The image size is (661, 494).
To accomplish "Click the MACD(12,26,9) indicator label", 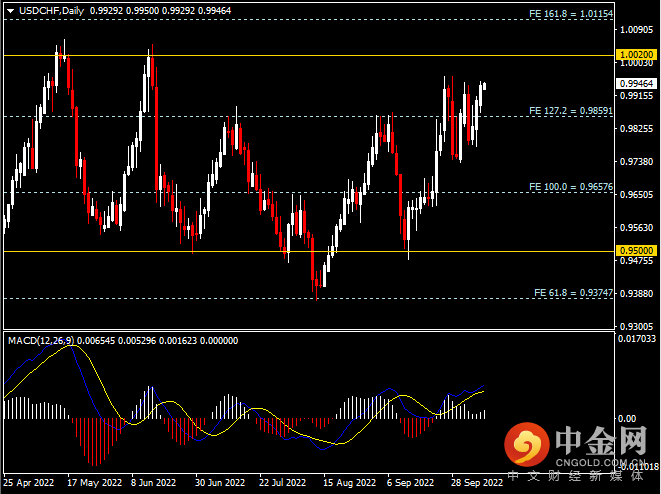I will click(x=41, y=341).
